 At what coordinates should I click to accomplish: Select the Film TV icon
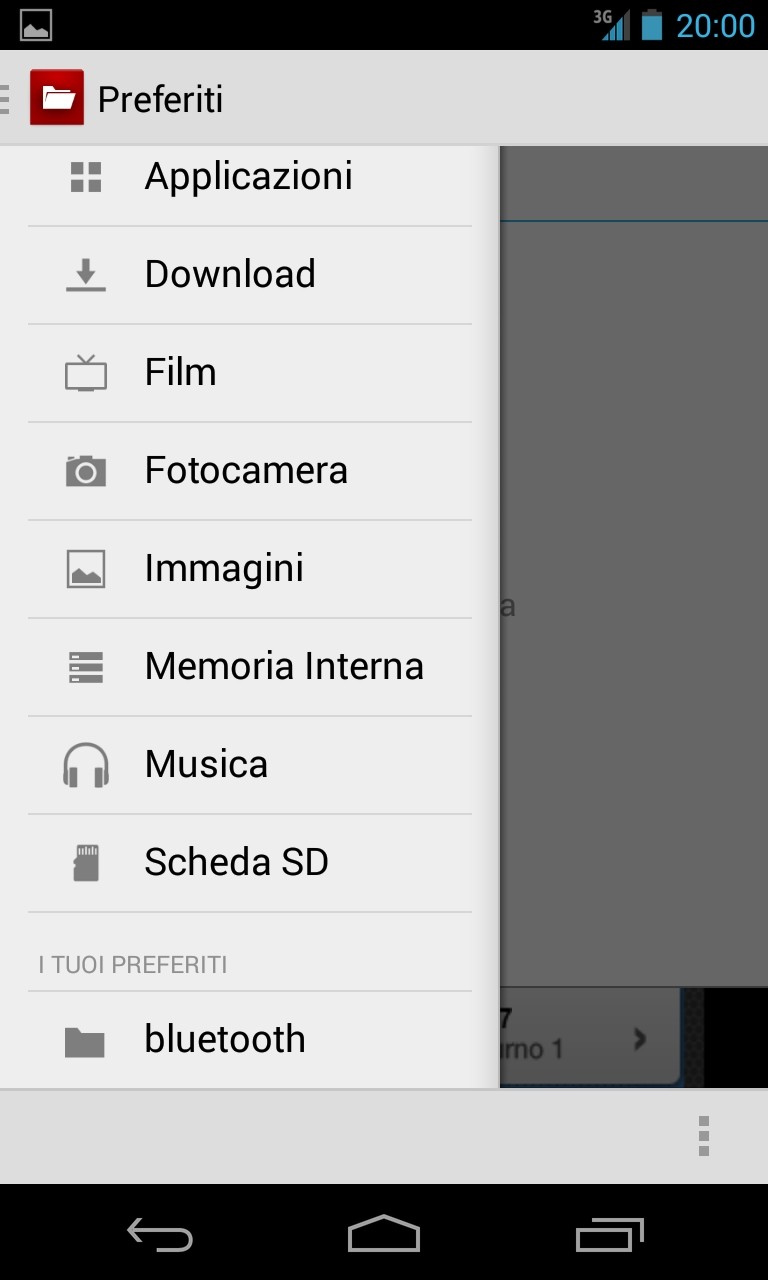tap(86, 373)
